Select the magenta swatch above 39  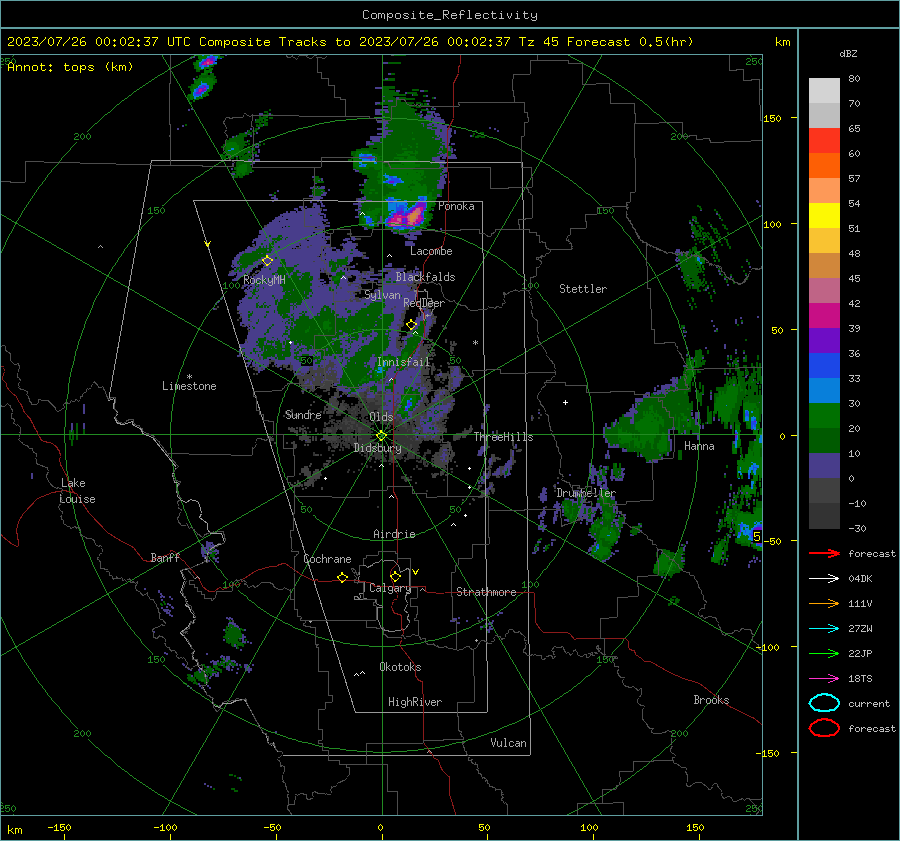[824, 316]
